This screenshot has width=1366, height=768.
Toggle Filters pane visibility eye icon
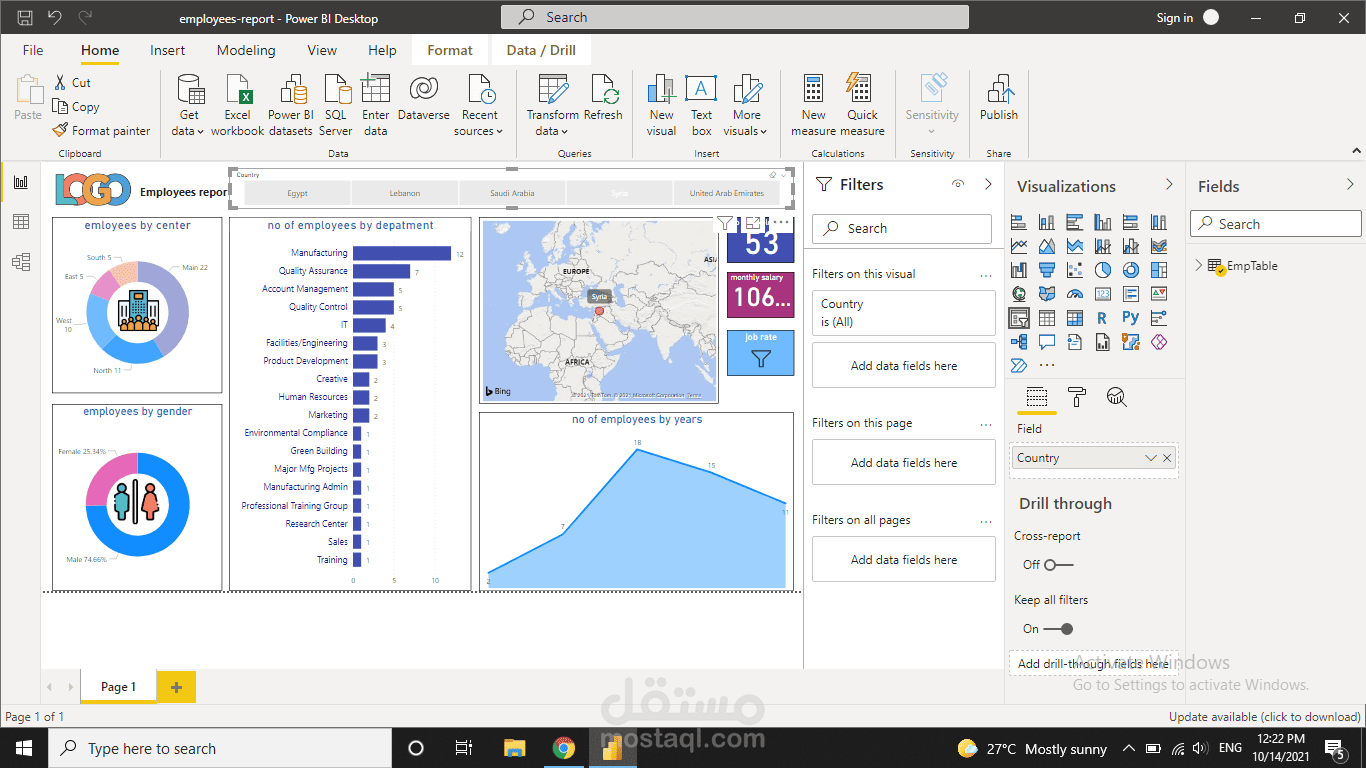[958, 184]
